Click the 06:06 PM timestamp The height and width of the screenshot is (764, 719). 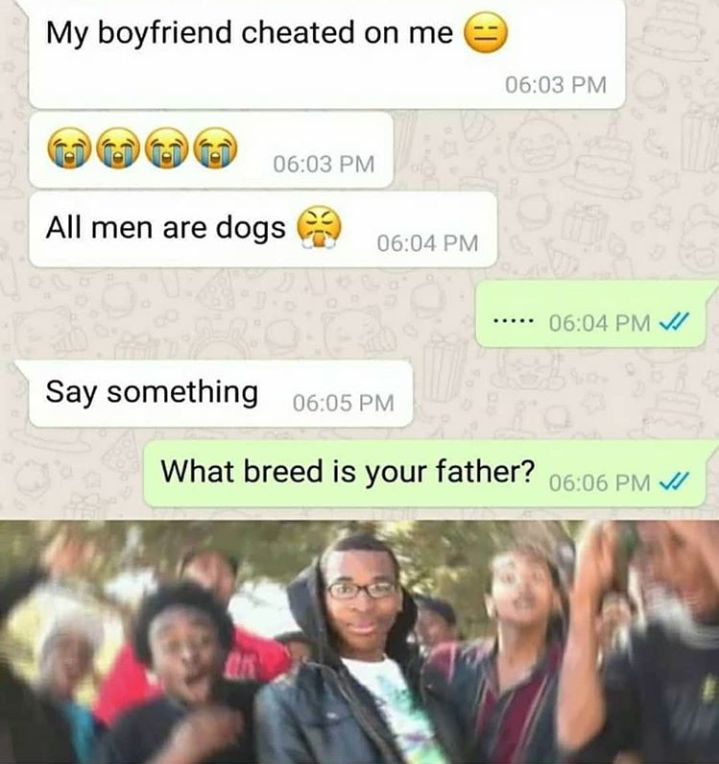coord(600,483)
